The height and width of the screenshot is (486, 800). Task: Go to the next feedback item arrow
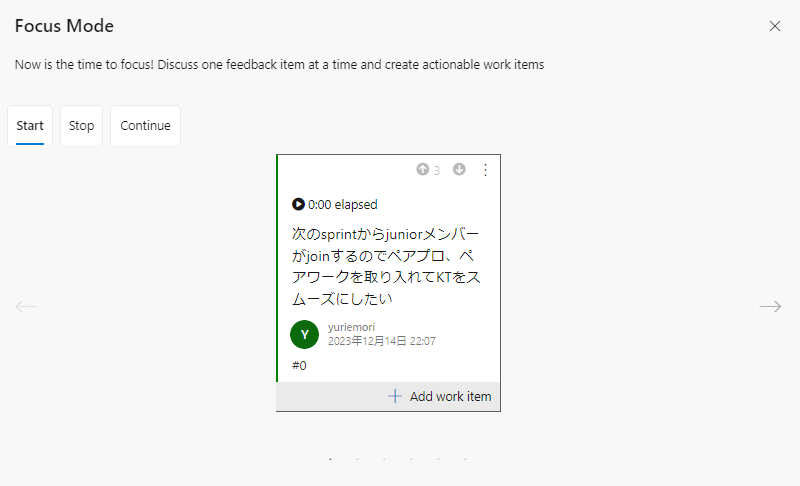tap(770, 306)
